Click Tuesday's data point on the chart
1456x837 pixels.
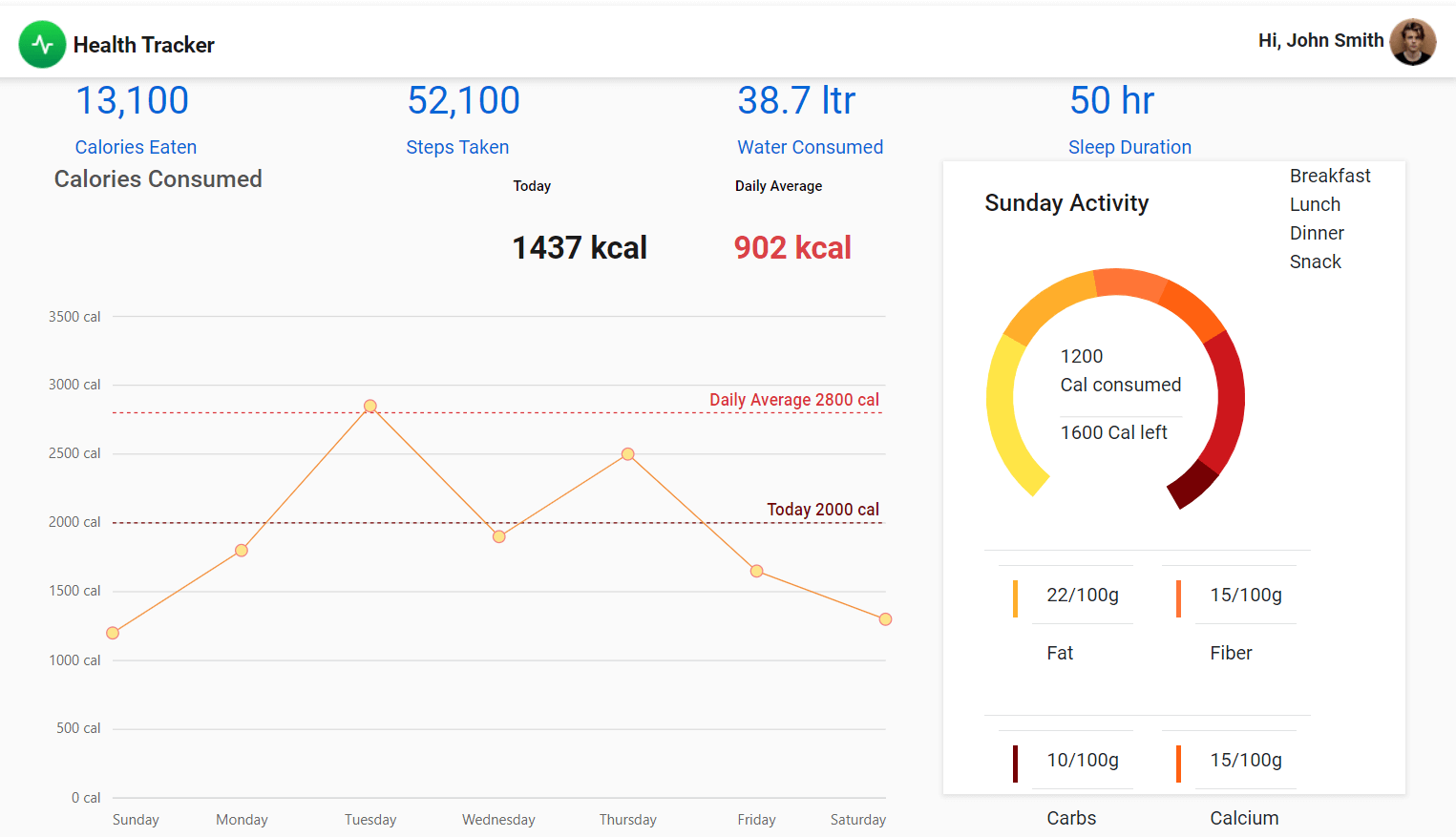tap(370, 406)
